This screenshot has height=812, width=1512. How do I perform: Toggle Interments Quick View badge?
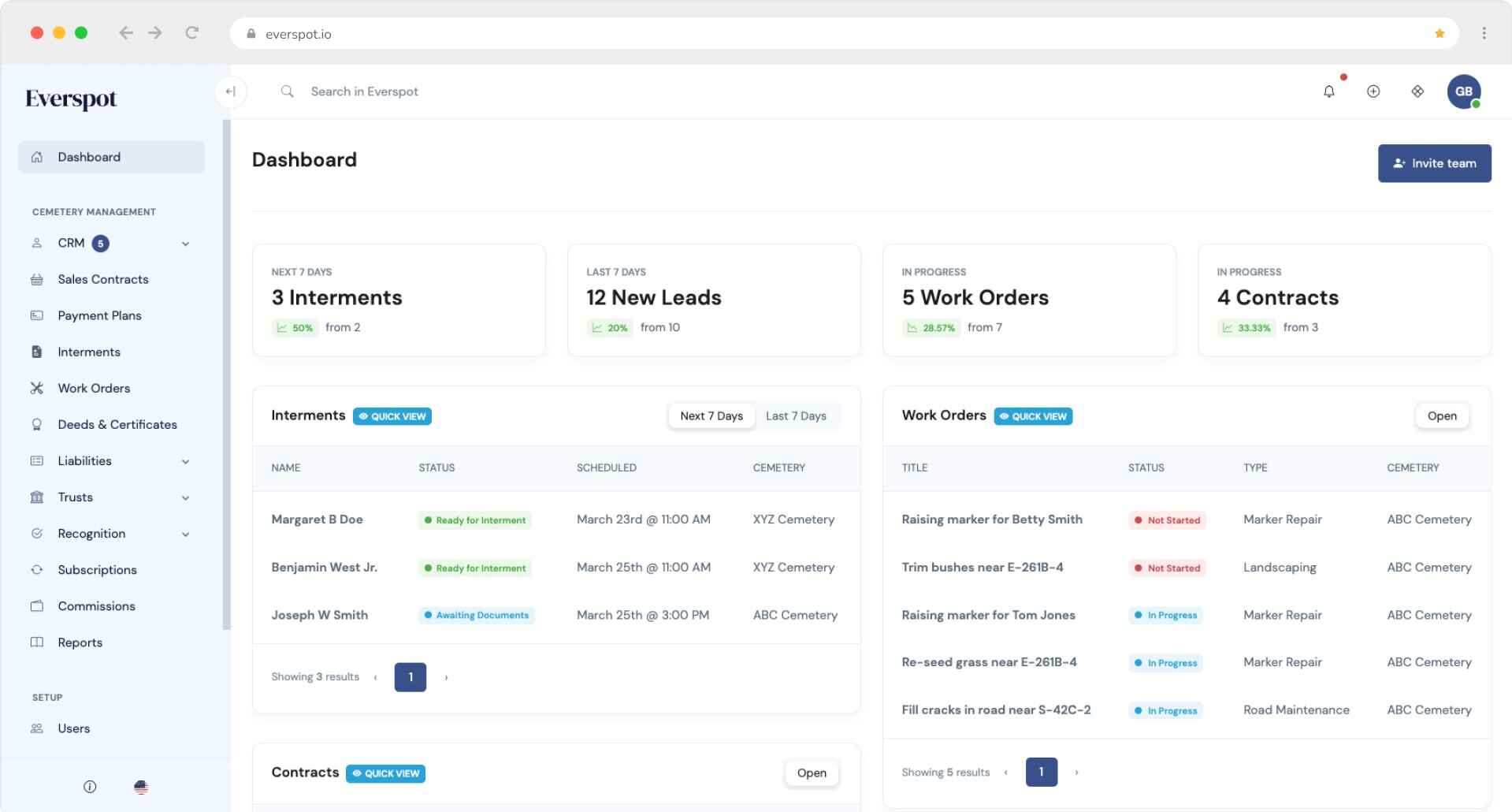(392, 416)
